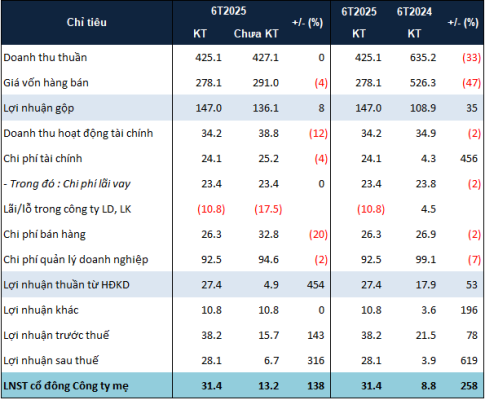The width and height of the screenshot is (485, 400).
Task: Select the 'Lợi nhuận khác' row label
Action: (x=41, y=310)
